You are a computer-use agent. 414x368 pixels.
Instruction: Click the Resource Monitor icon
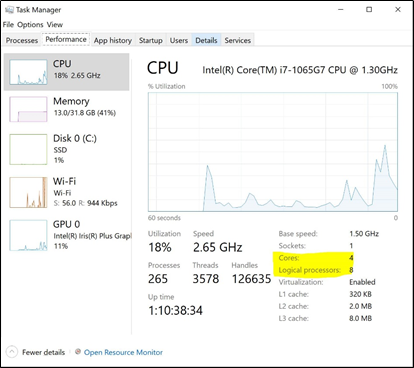click(78, 352)
